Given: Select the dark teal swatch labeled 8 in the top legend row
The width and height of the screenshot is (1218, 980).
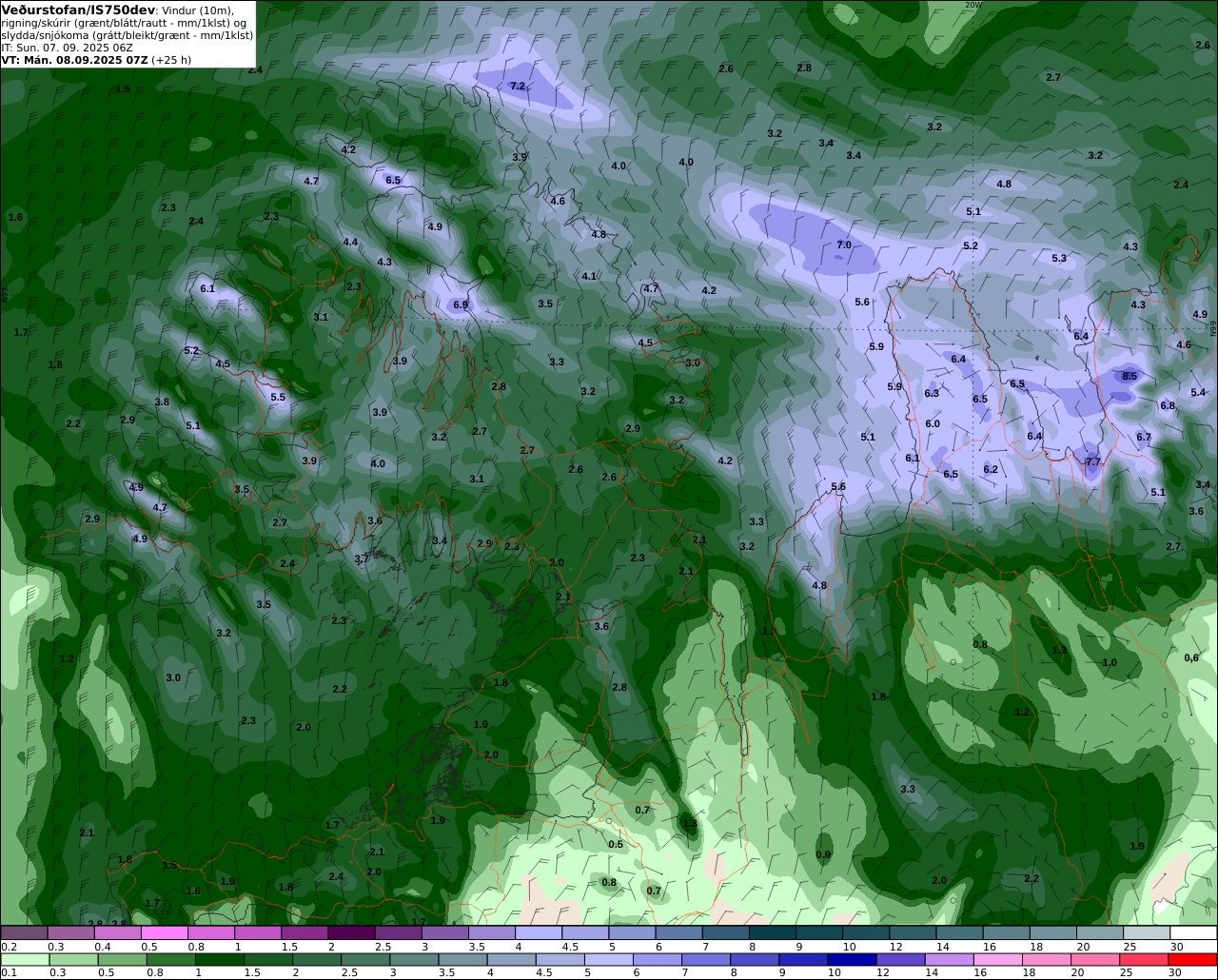Looking at the screenshot, I should click(x=773, y=932).
